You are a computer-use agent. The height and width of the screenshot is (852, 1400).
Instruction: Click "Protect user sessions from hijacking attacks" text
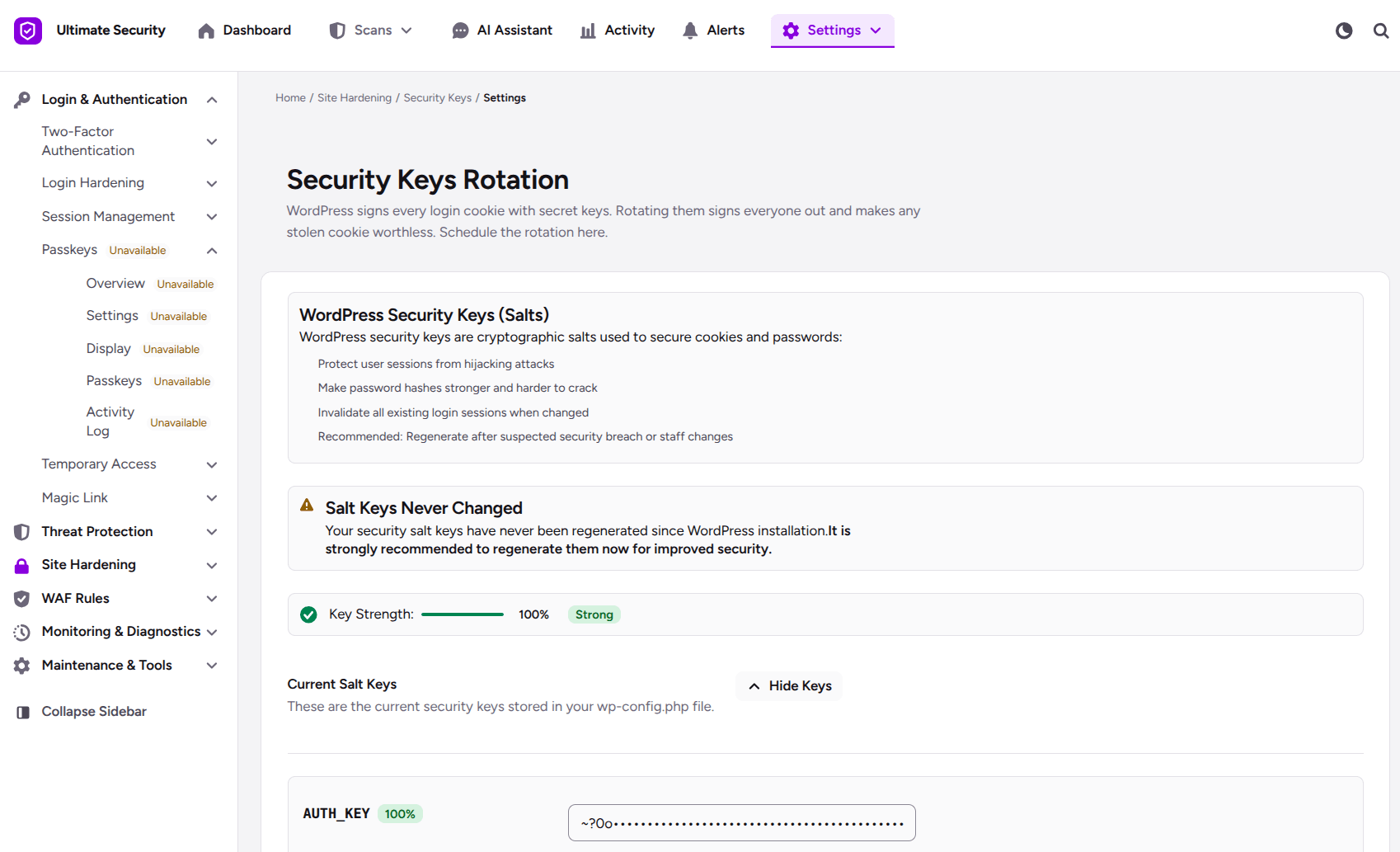click(436, 365)
